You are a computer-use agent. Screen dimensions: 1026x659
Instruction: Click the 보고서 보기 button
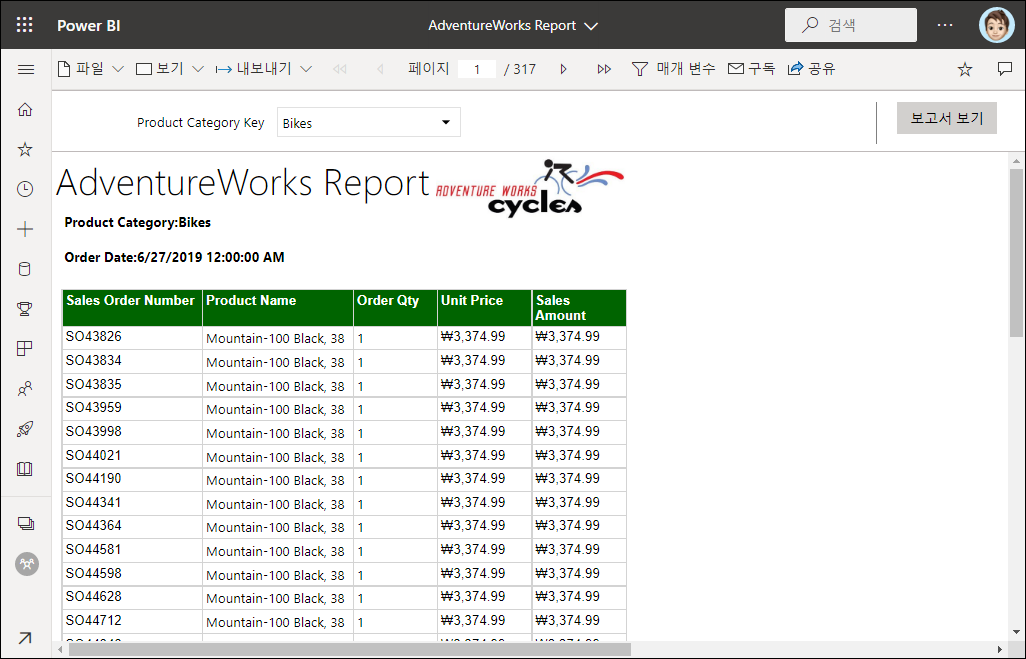946,118
